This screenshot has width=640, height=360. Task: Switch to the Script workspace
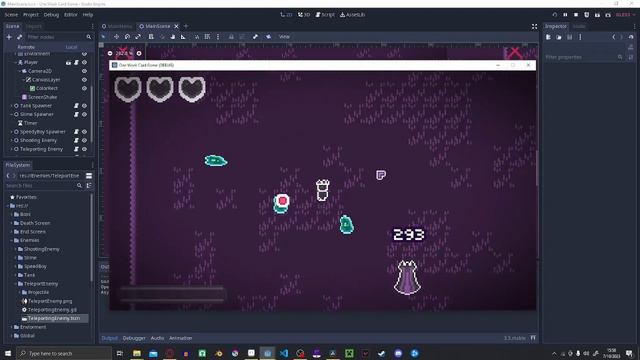[325, 15]
